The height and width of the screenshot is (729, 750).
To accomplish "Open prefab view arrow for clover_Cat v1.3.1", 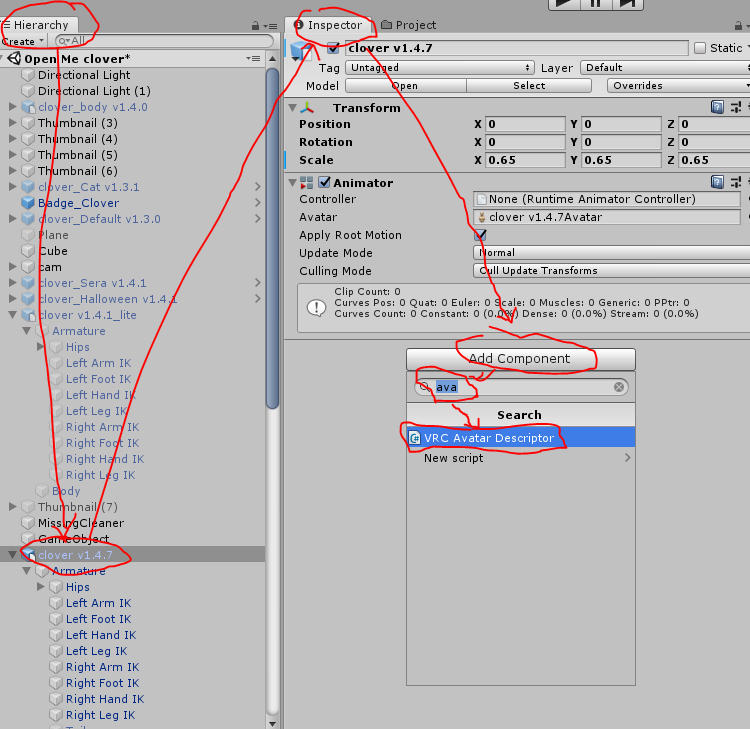I will (258, 187).
